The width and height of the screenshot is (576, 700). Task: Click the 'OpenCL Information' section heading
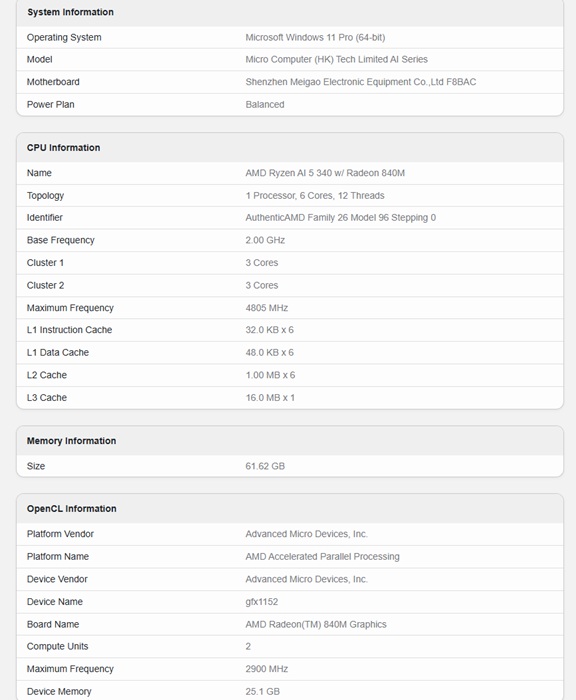pos(71,509)
